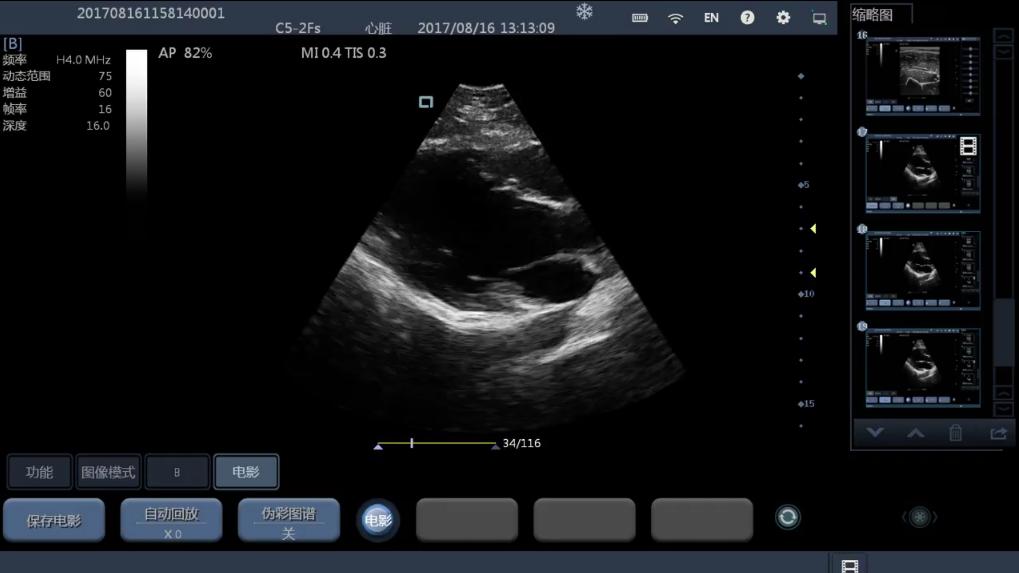Image resolution: width=1019 pixels, height=573 pixels.
Task: Toggle 自动回放 auto playback button
Action: click(171, 521)
